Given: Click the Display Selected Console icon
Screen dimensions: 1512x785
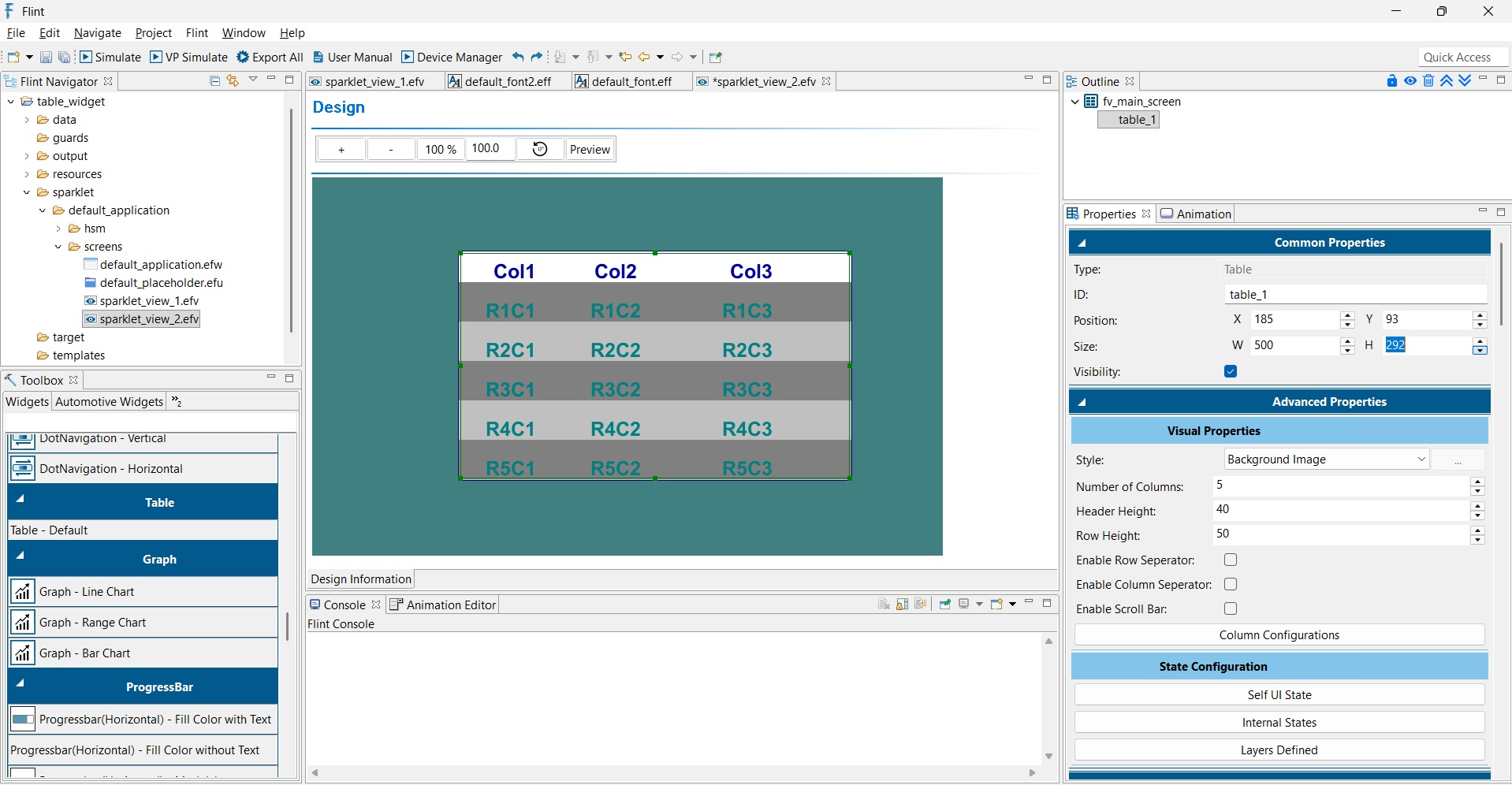Looking at the screenshot, I should click(x=964, y=605).
